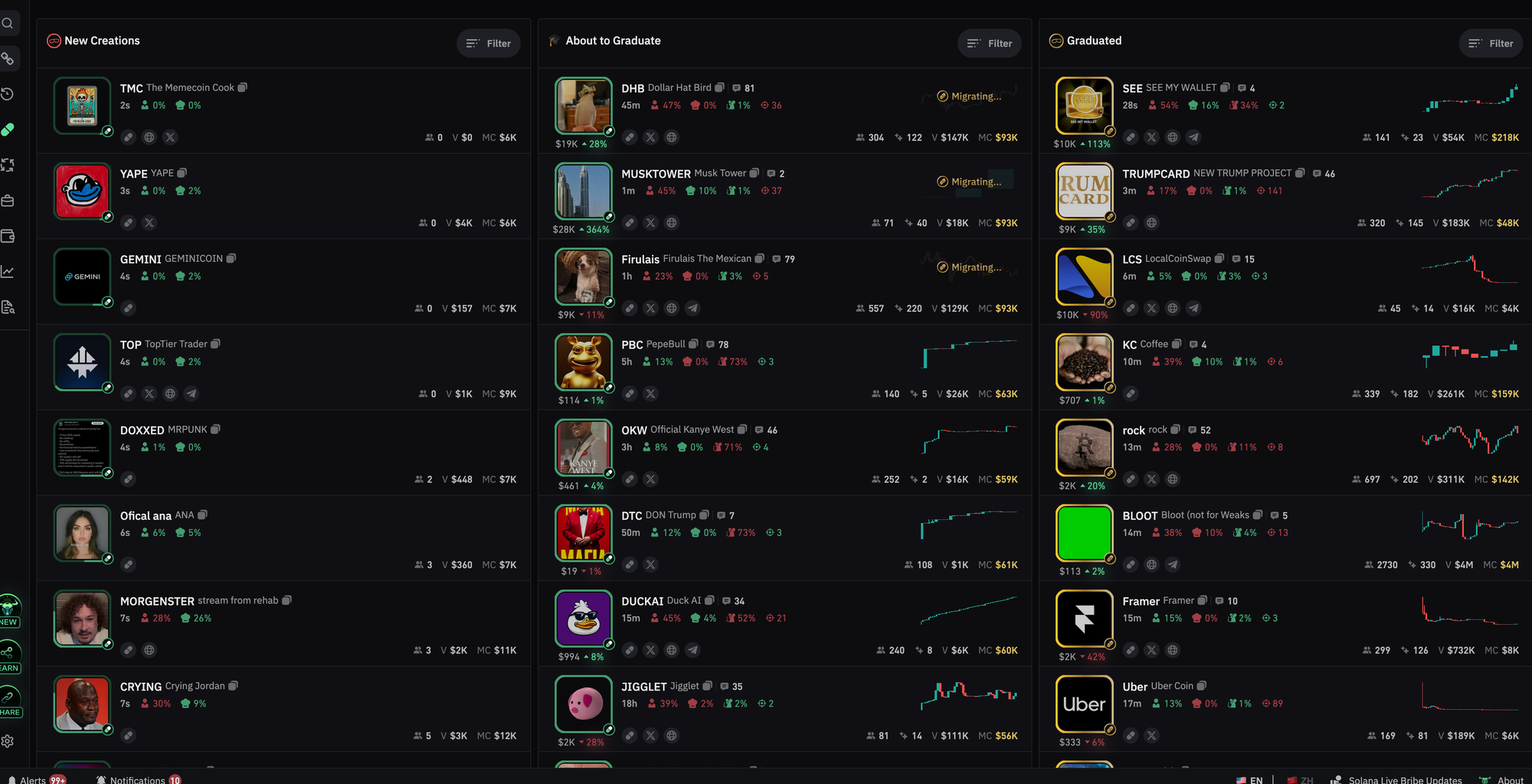Open the wallet icon in the left sidebar
Viewport: 1532px width, 784px height.
tap(8, 236)
